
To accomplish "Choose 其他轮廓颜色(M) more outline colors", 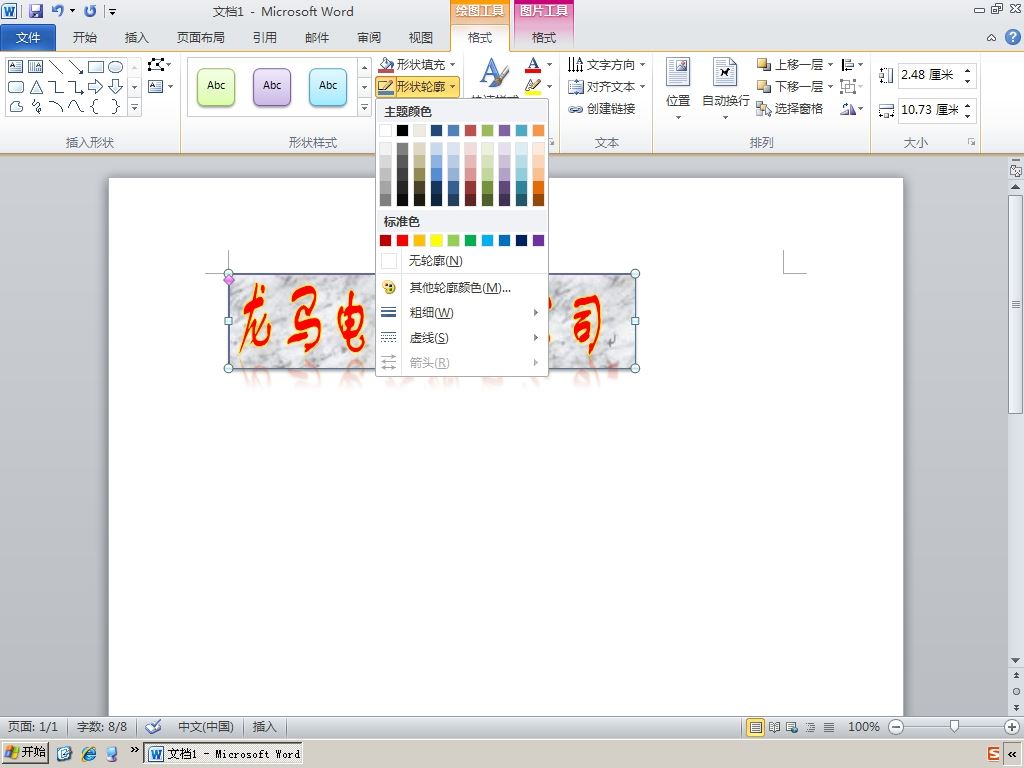I will [460, 287].
